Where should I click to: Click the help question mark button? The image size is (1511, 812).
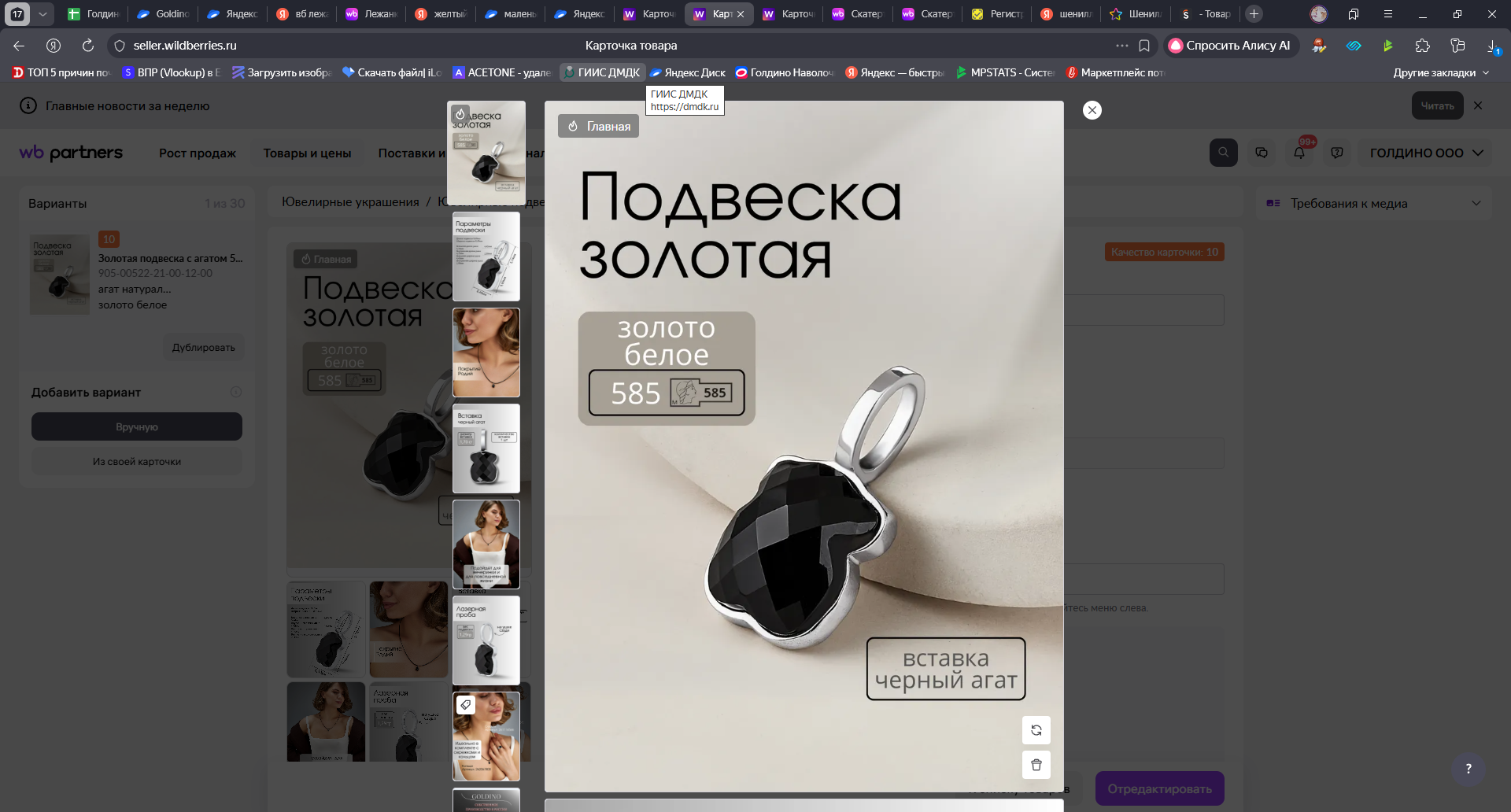1468,769
